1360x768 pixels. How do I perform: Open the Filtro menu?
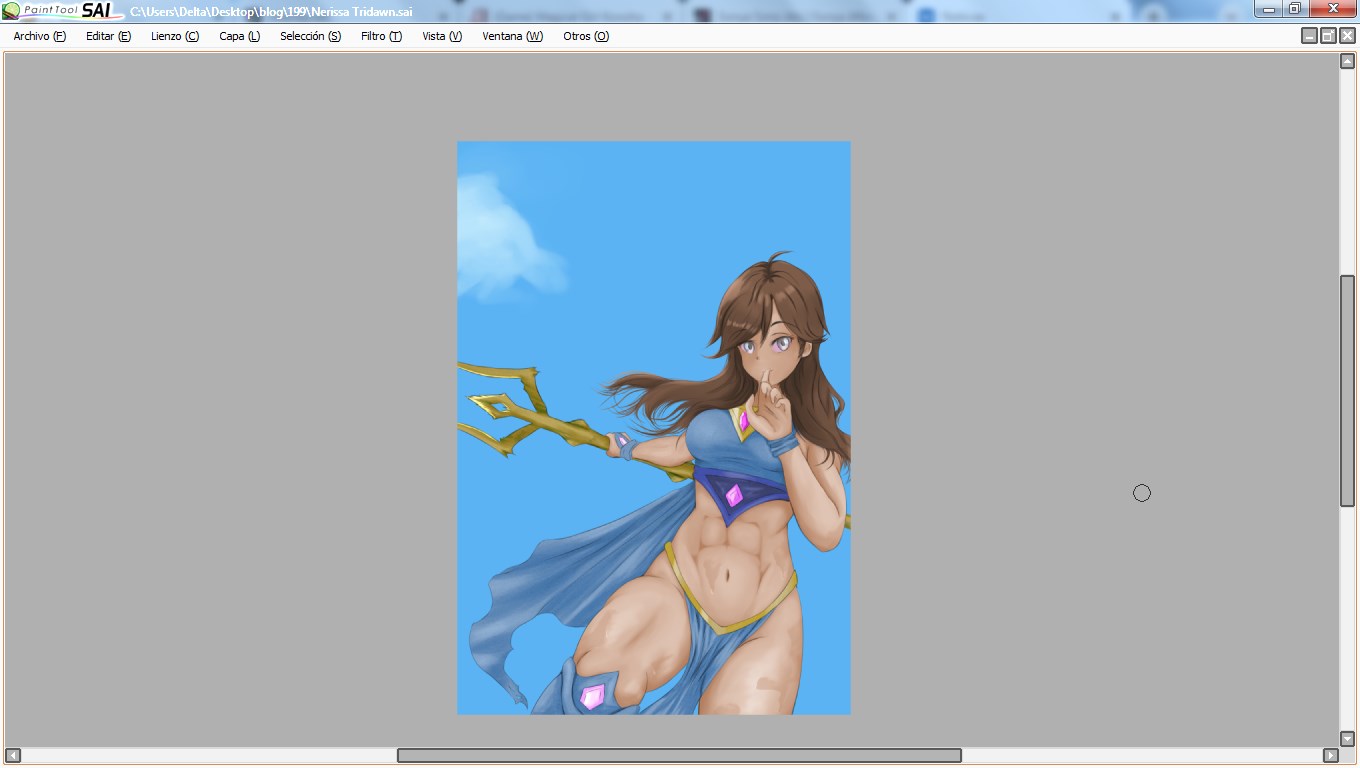click(381, 36)
